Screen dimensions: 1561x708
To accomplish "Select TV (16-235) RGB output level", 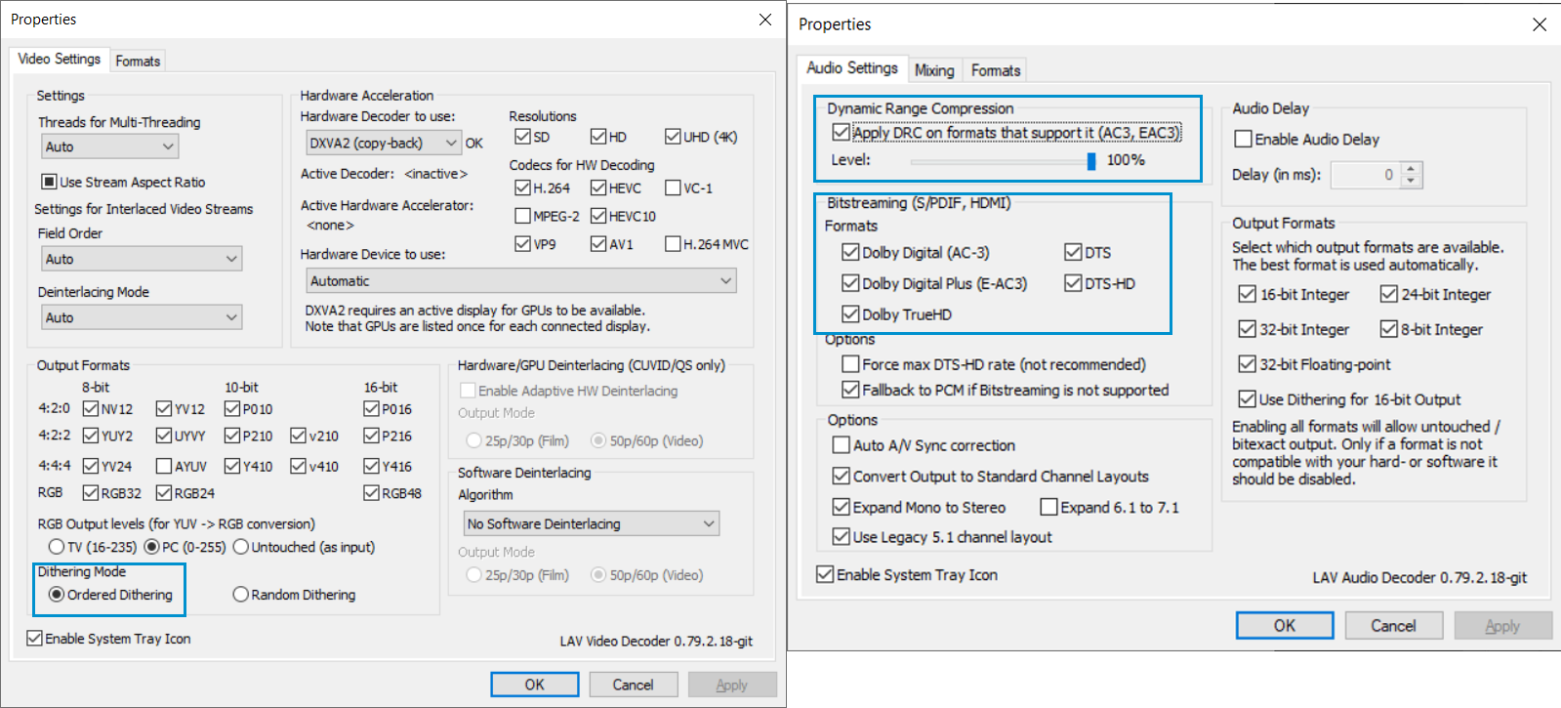I will click(57, 547).
